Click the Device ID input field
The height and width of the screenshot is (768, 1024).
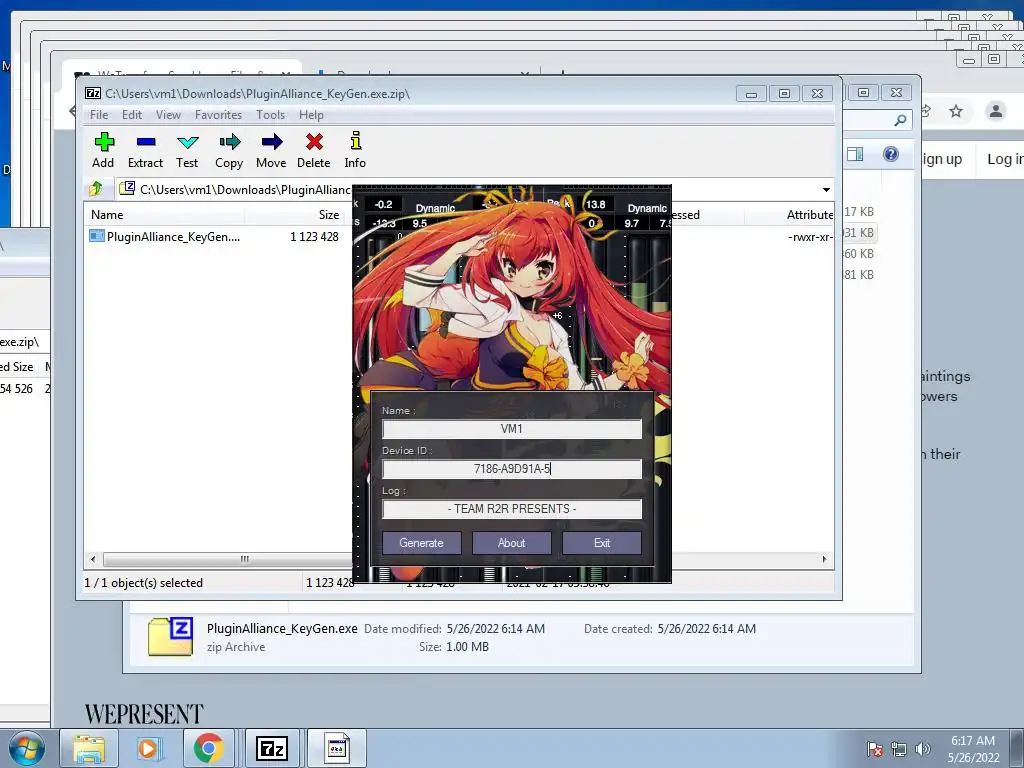tap(512, 469)
